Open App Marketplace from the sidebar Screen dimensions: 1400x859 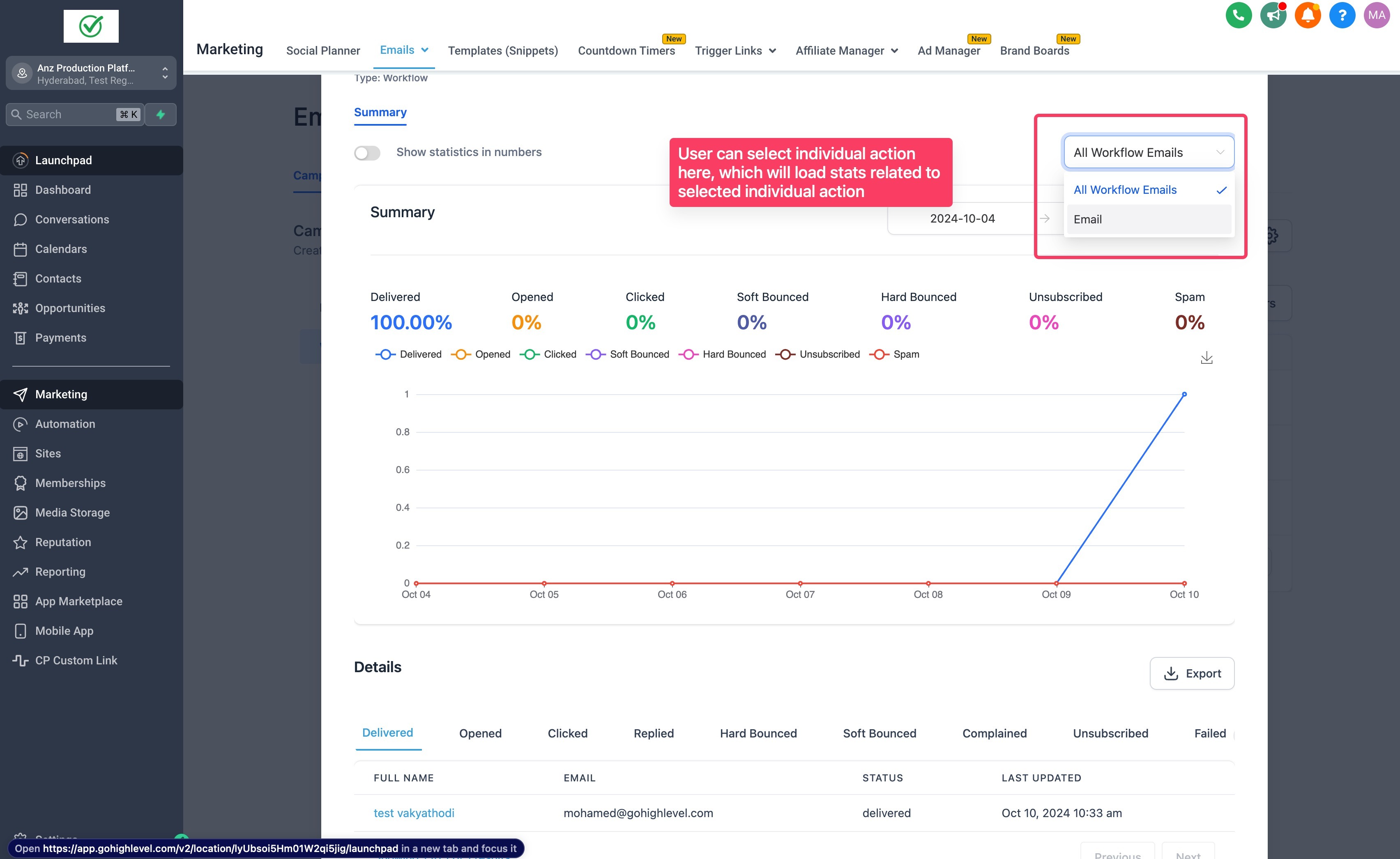tap(79, 601)
